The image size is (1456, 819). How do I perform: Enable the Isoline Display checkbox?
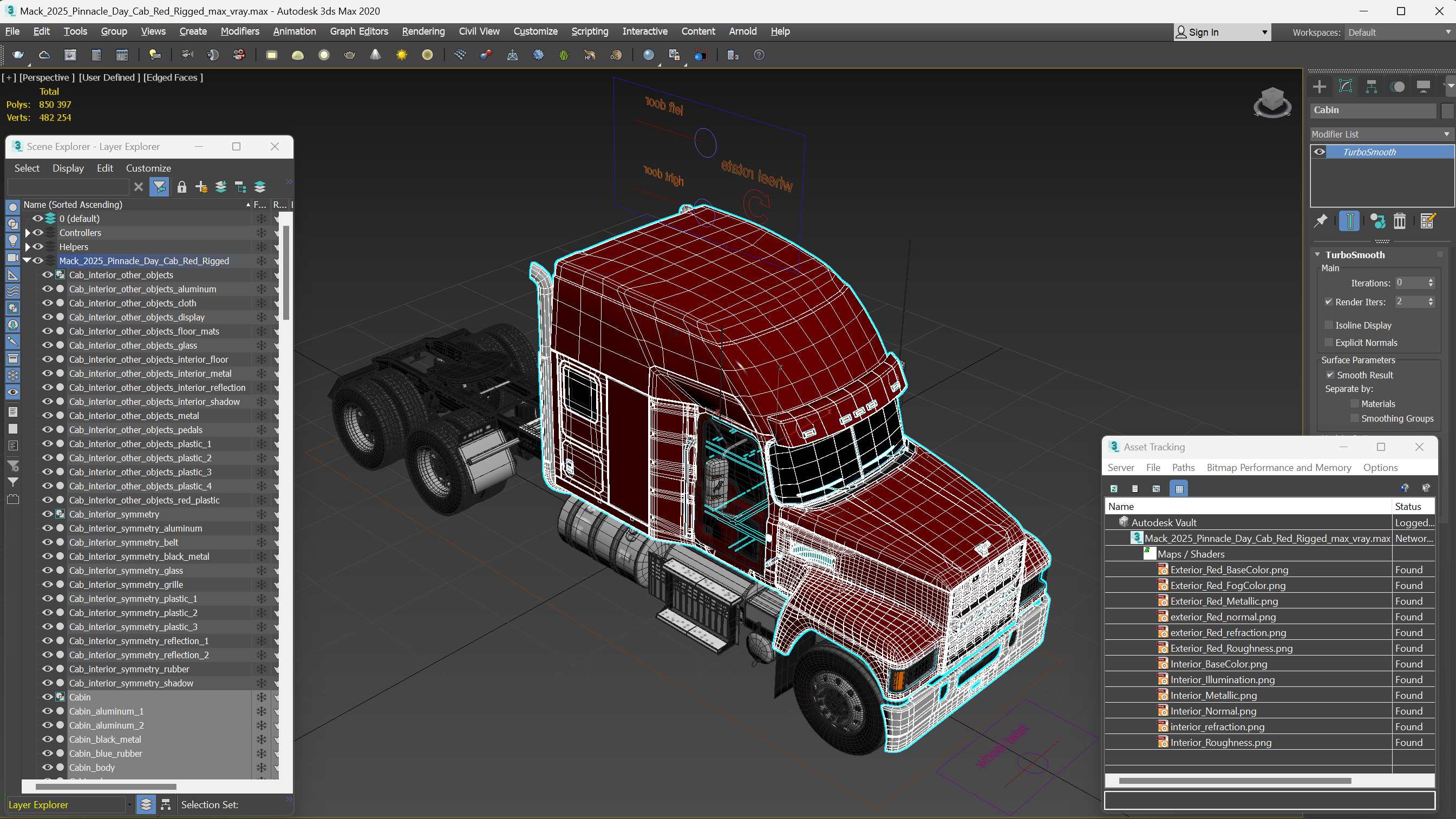pyautogui.click(x=1329, y=325)
